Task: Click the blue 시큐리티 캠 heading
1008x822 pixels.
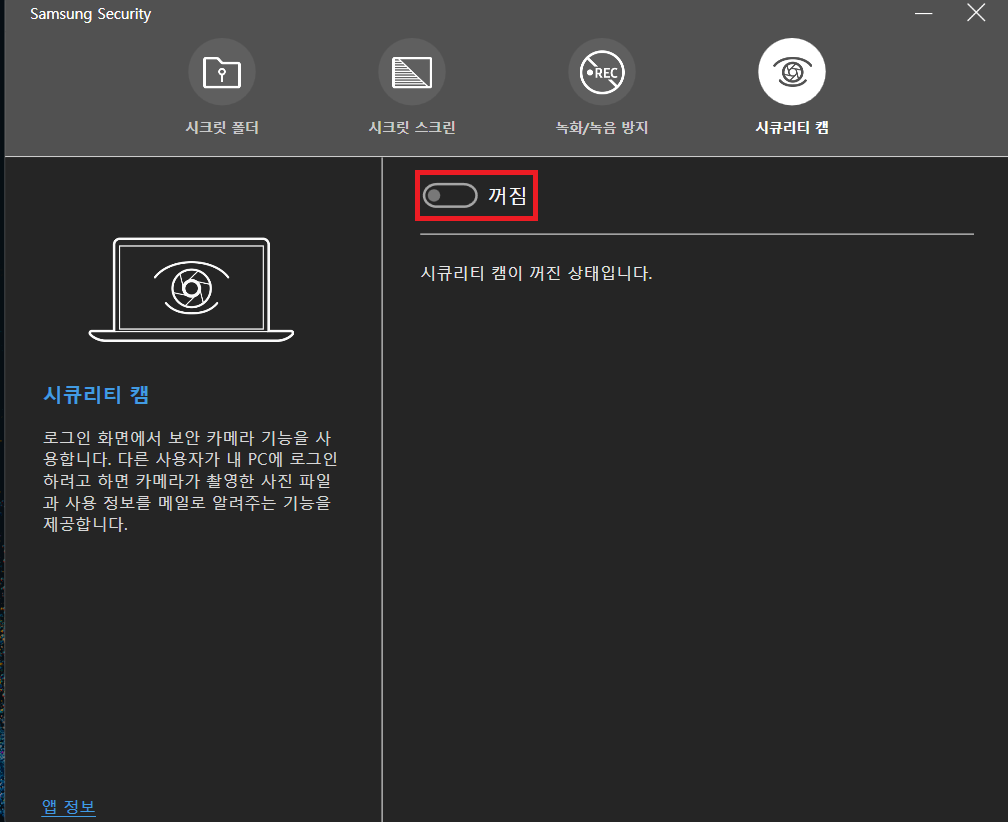Action: [96, 394]
